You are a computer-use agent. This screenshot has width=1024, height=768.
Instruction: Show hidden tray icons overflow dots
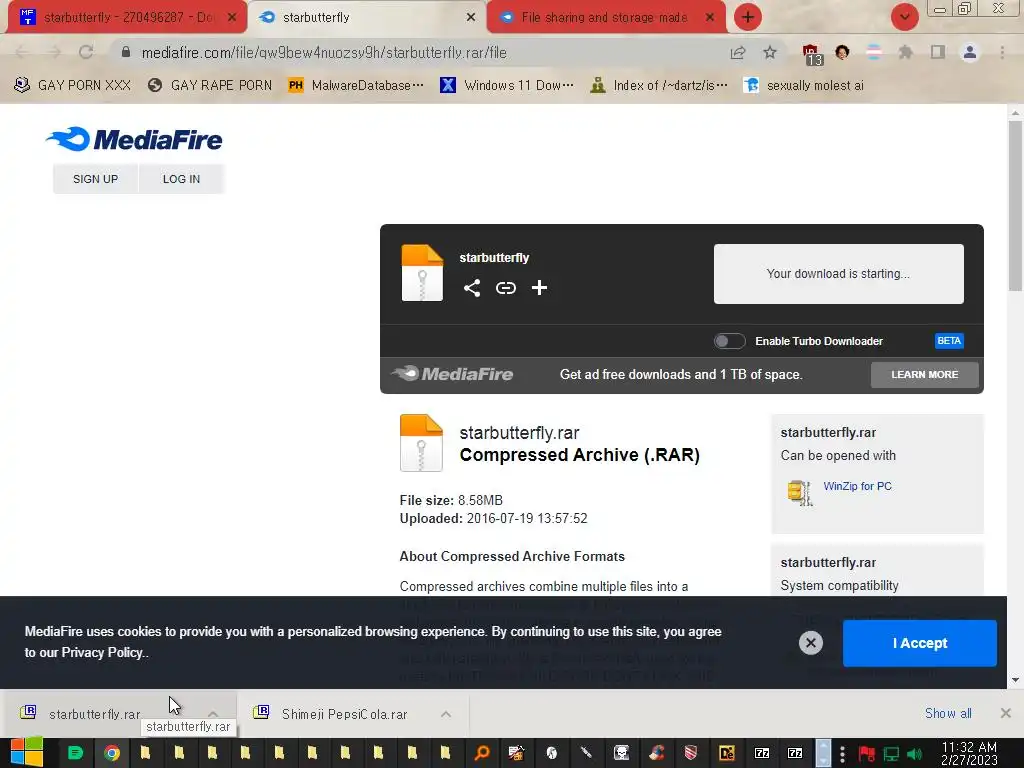[842, 754]
